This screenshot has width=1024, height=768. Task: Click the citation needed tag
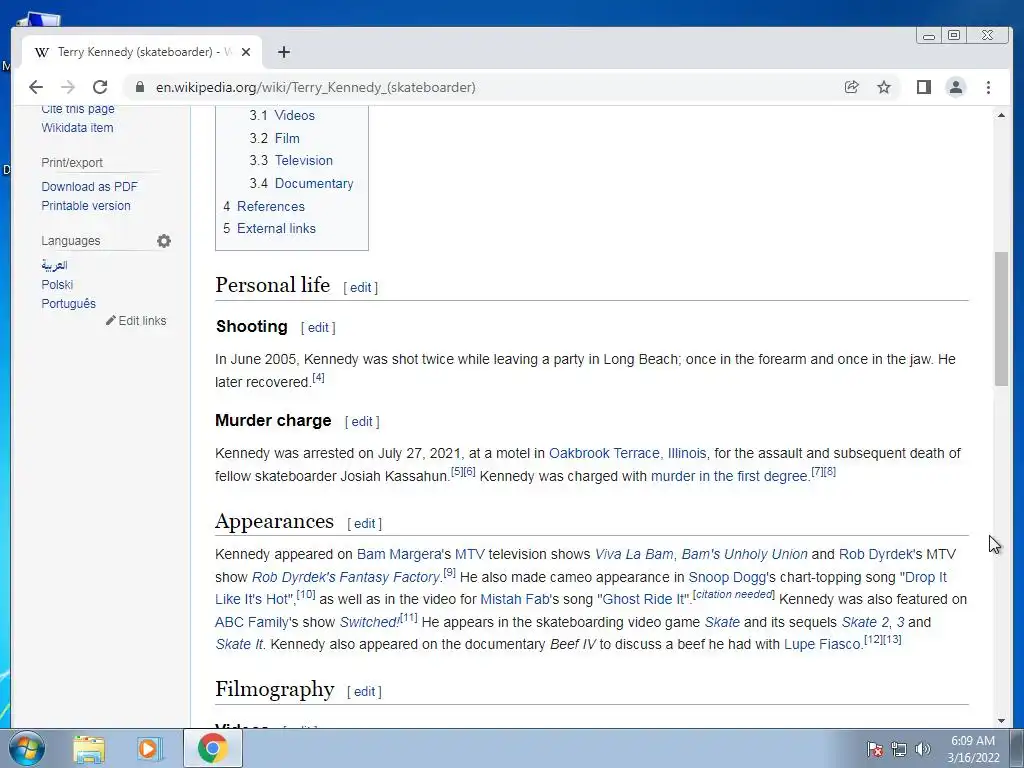[733, 594]
